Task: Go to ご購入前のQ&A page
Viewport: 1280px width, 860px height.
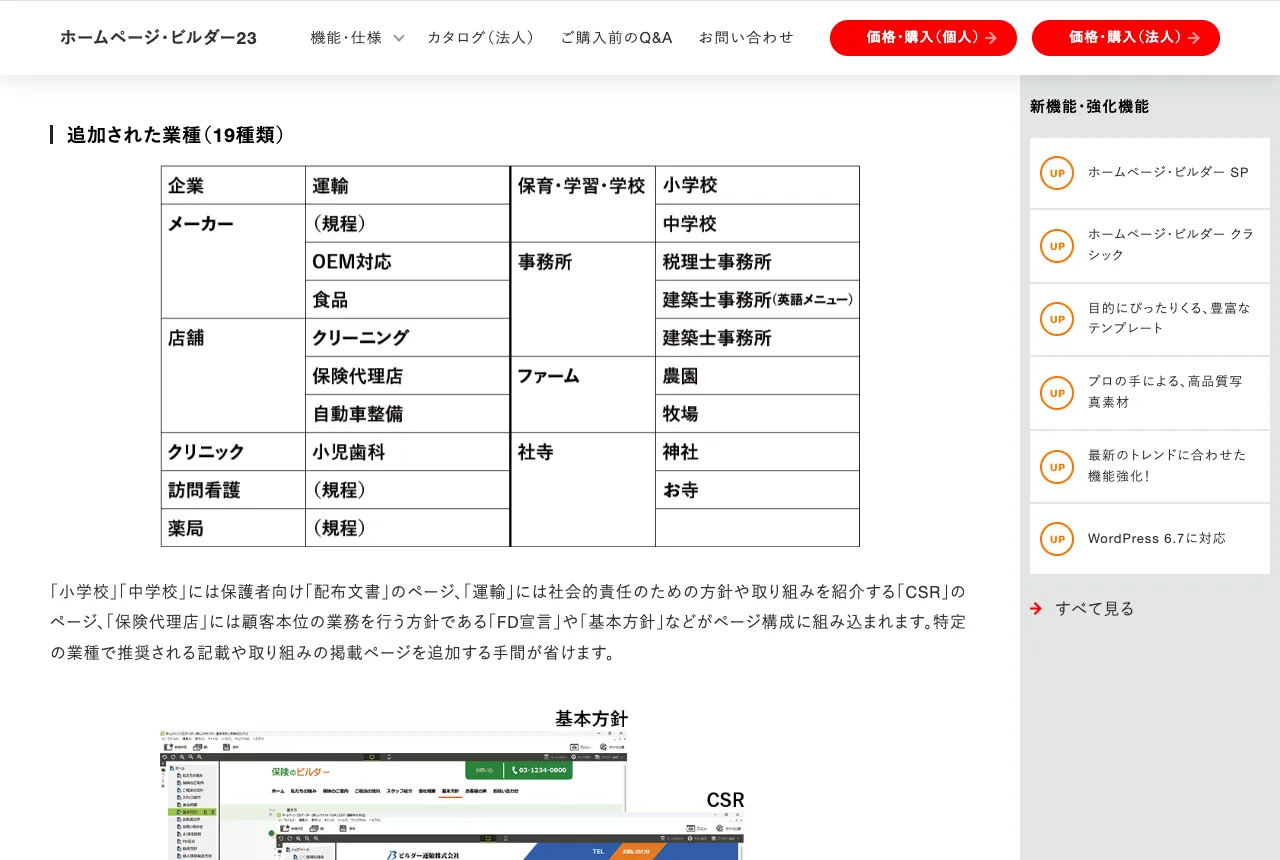Action: click(x=616, y=38)
